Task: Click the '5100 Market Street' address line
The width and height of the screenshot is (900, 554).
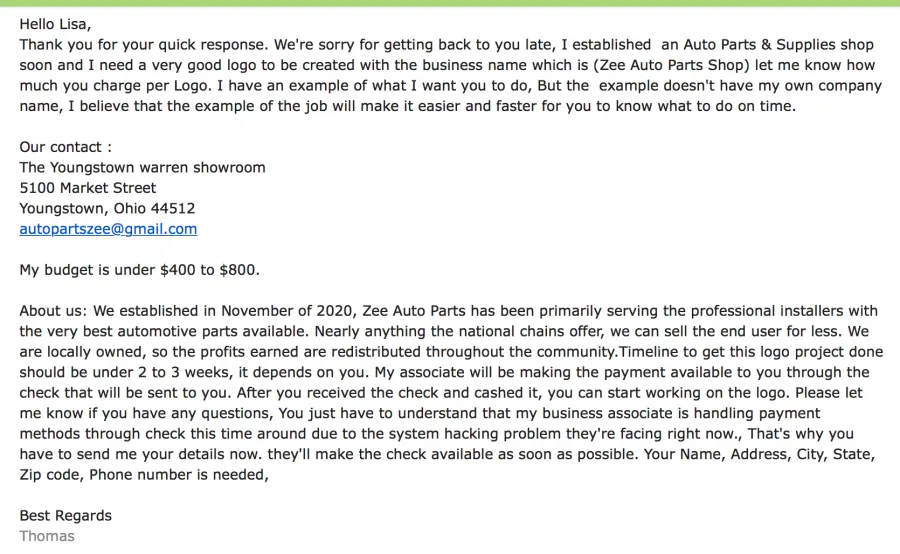Action: [x=88, y=188]
